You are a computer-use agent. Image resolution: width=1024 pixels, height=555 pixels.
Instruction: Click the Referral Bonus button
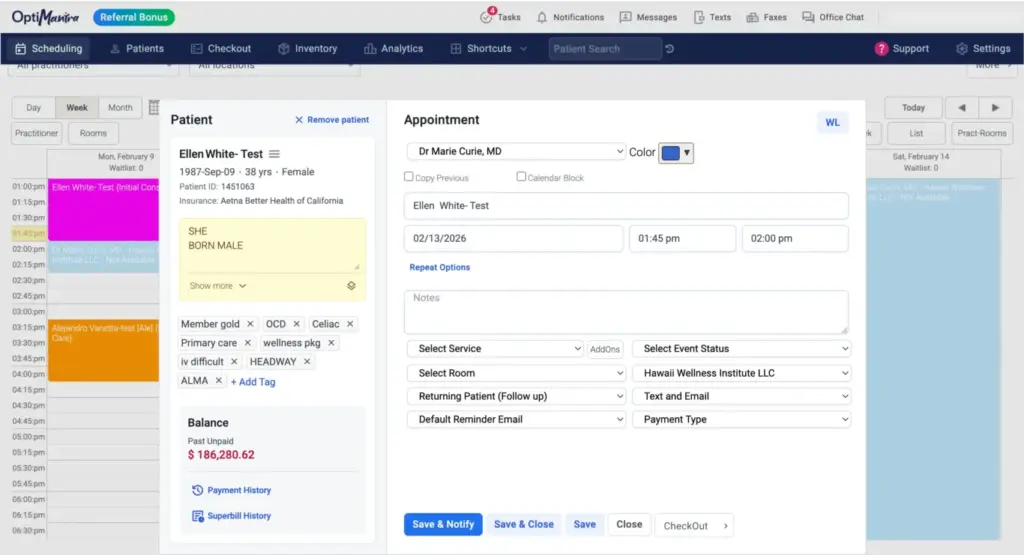134,18
